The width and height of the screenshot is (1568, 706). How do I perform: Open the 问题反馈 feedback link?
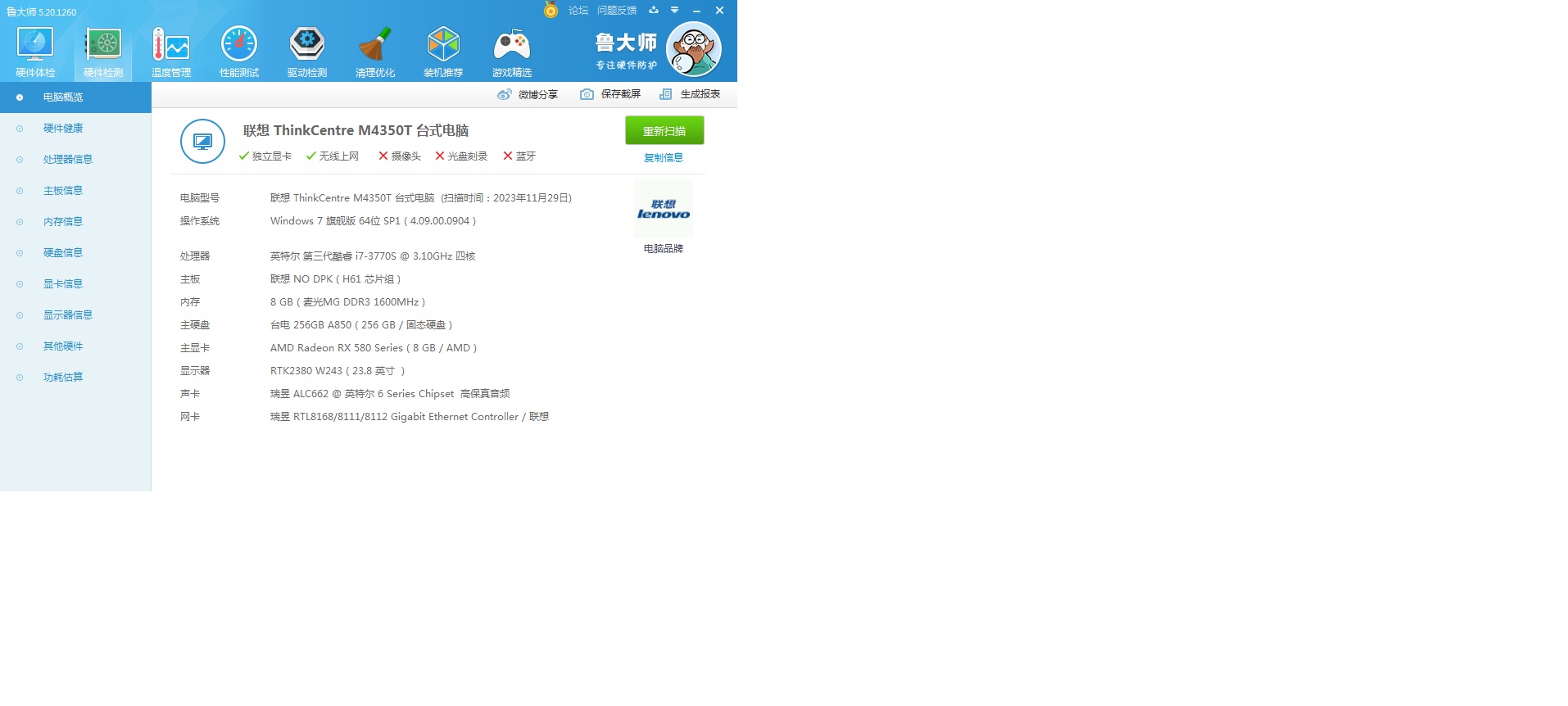[x=617, y=11]
